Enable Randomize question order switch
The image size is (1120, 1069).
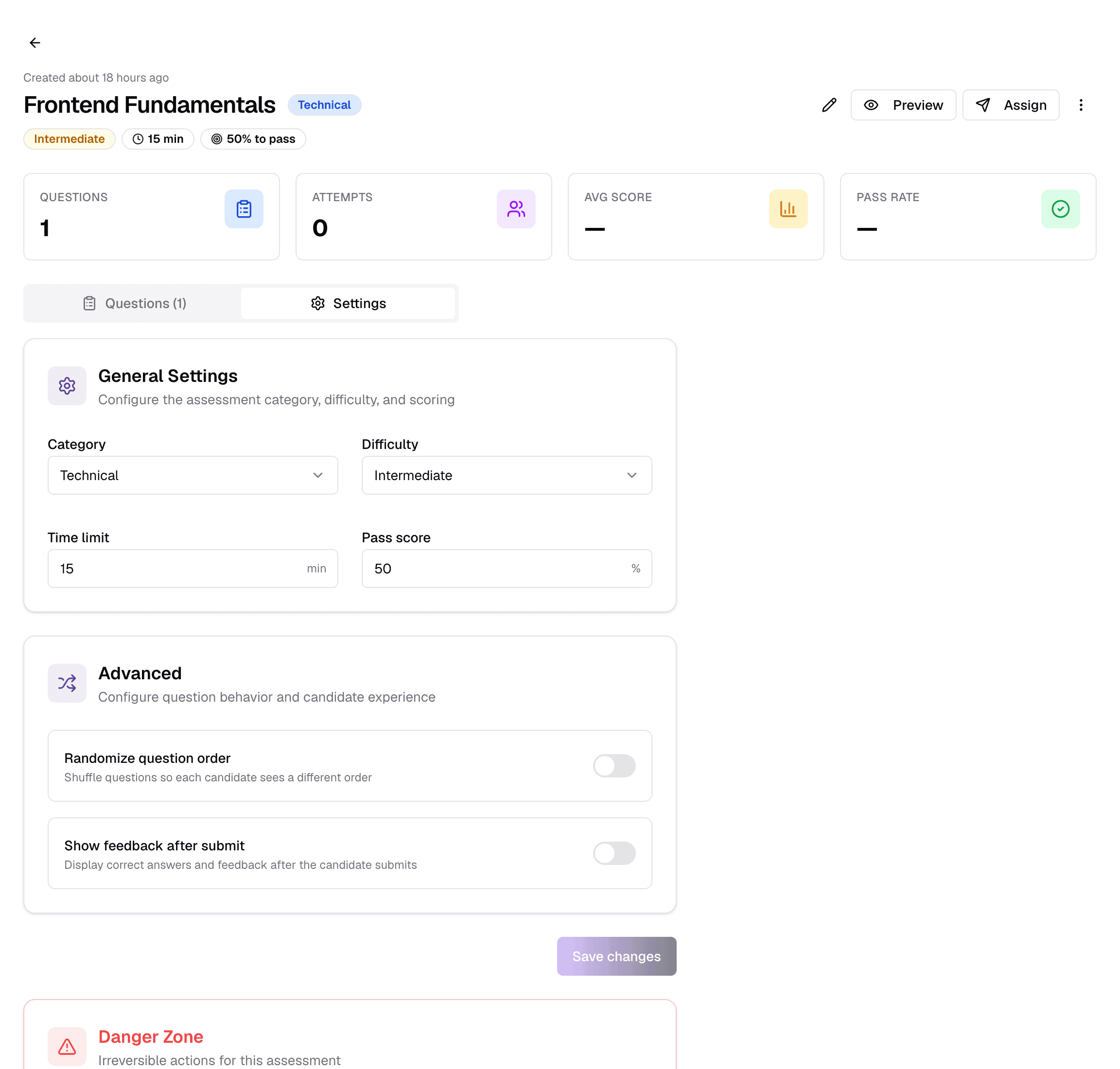[x=614, y=766]
